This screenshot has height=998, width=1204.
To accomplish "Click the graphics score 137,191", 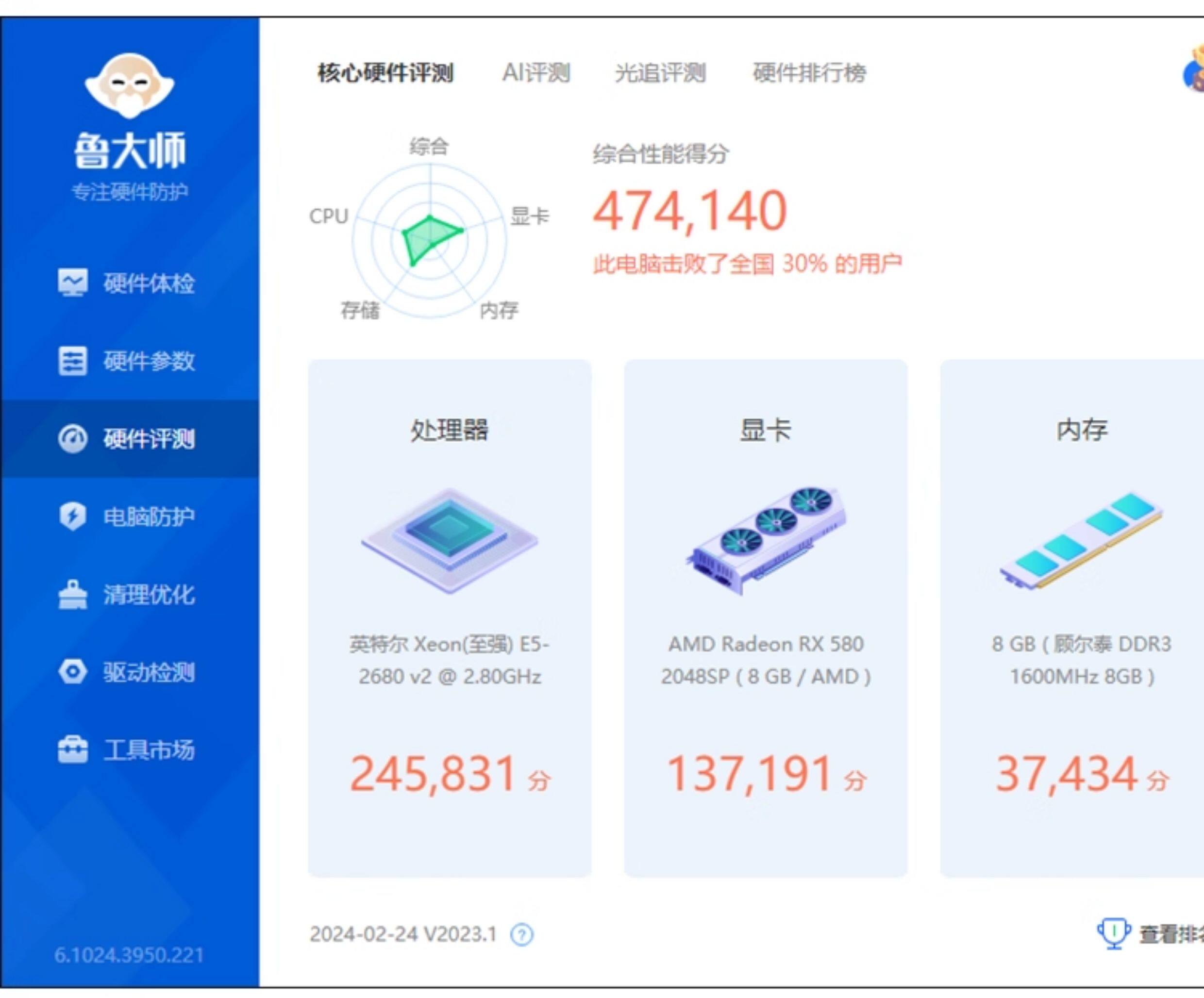I will [x=749, y=774].
